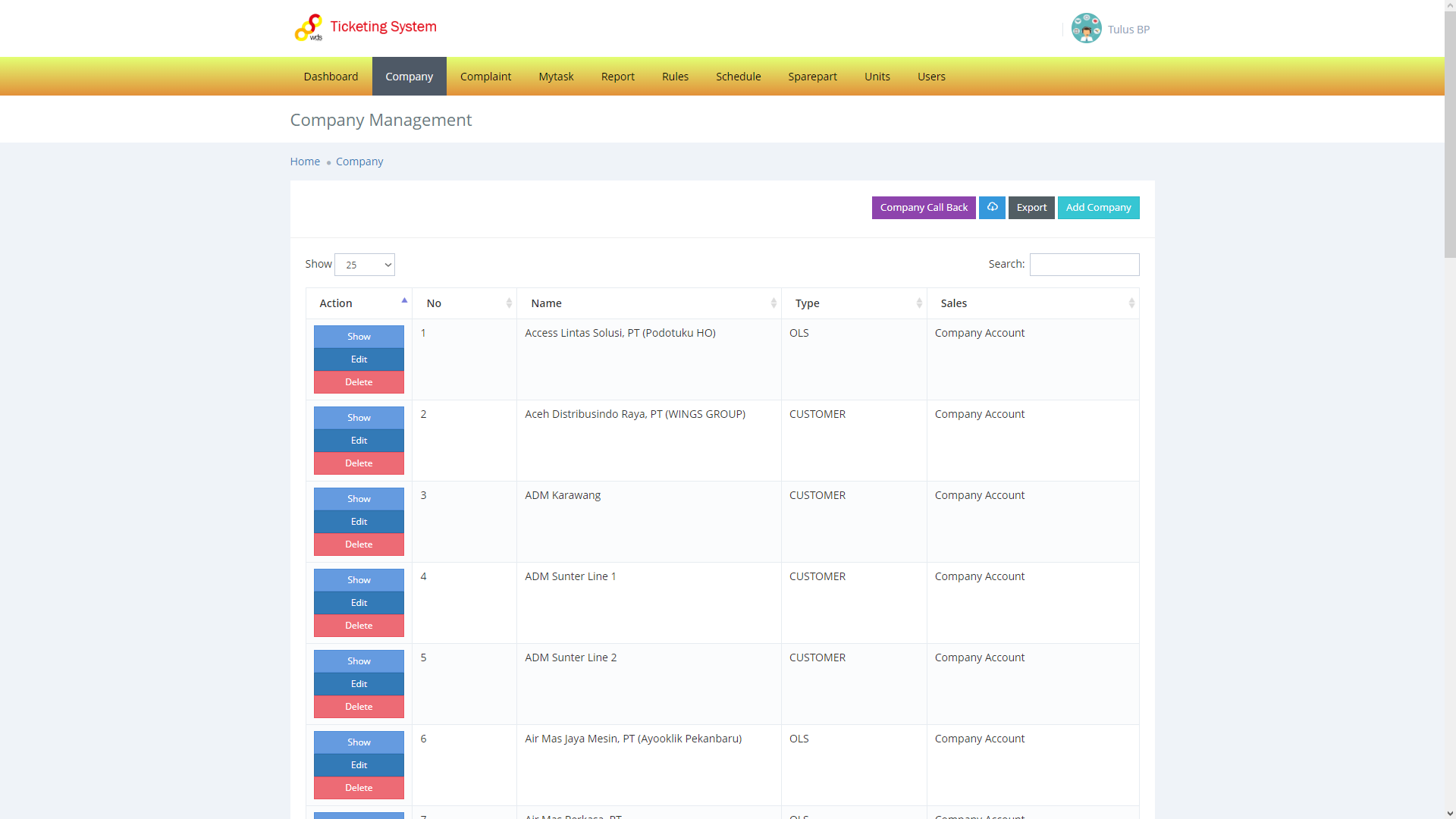This screenshot has height=819, width=1456.
Task: Open the Dashboard menu
Action: (331, 77)
